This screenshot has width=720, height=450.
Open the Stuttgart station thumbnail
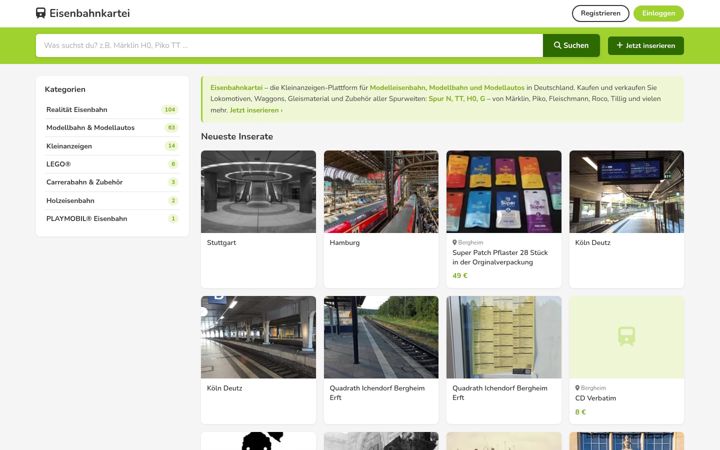pos(259,191)
